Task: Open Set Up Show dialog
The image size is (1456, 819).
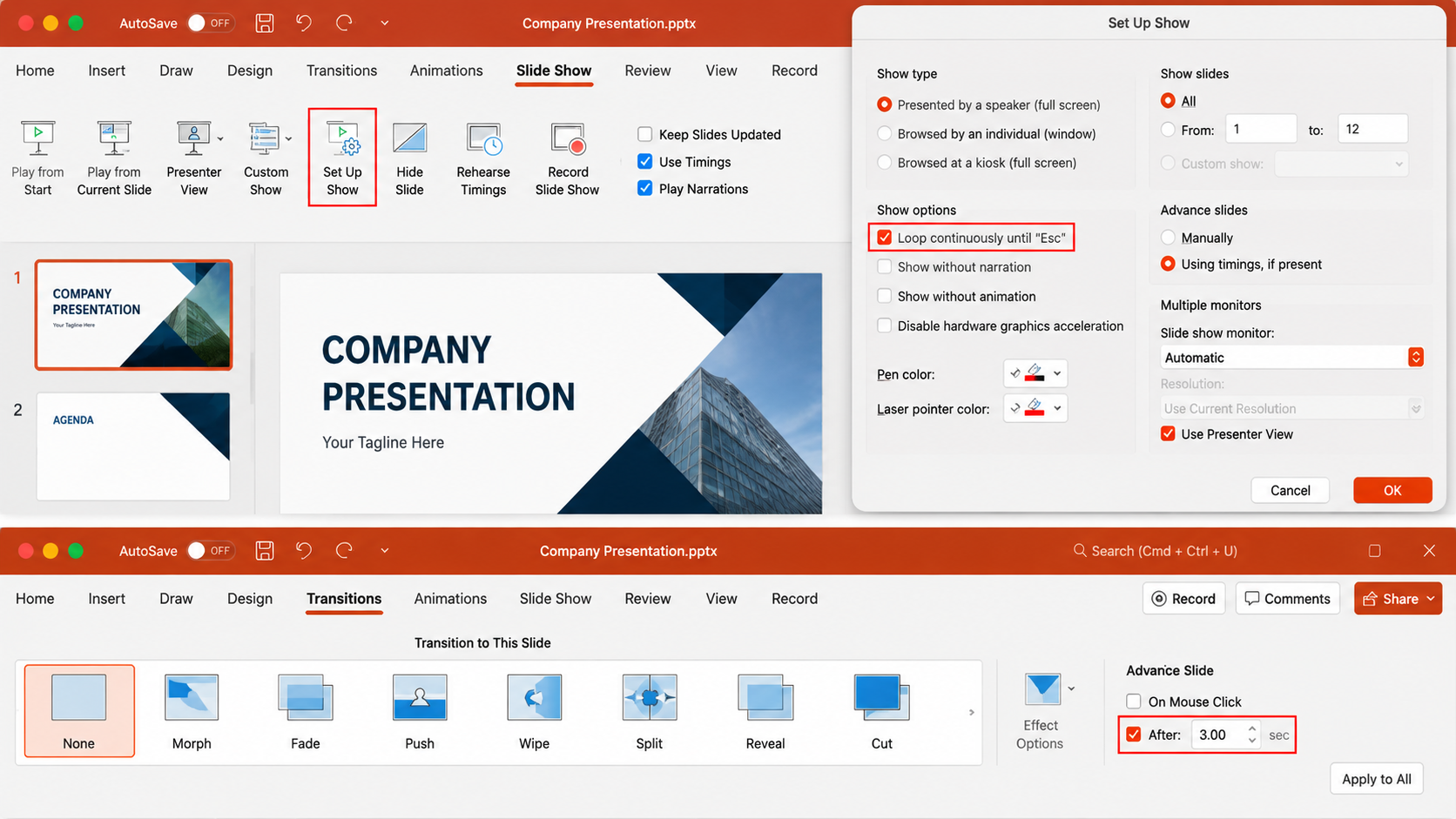Action: point(342,158)
